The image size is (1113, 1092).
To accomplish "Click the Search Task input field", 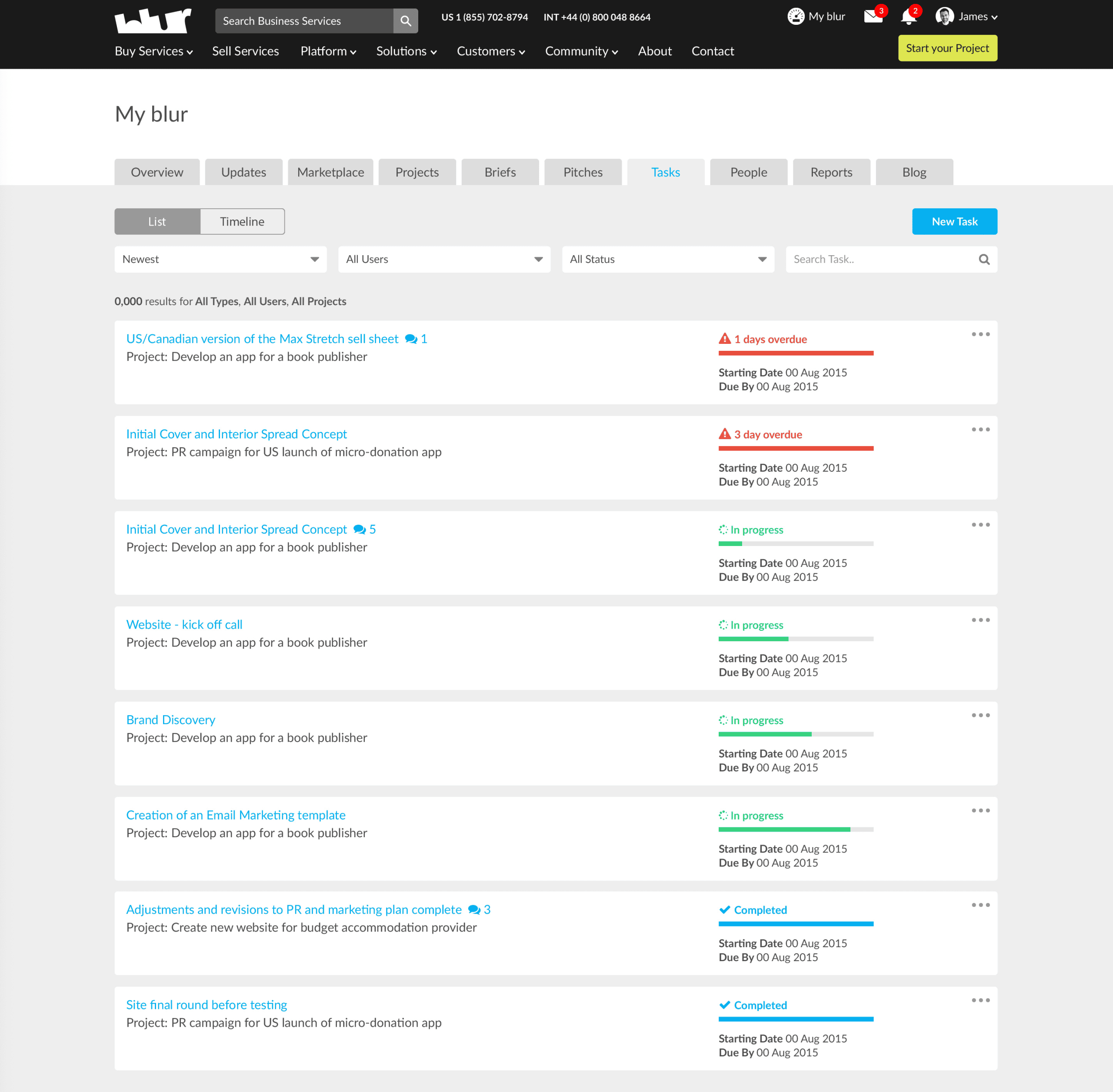I will click(881, 259).
